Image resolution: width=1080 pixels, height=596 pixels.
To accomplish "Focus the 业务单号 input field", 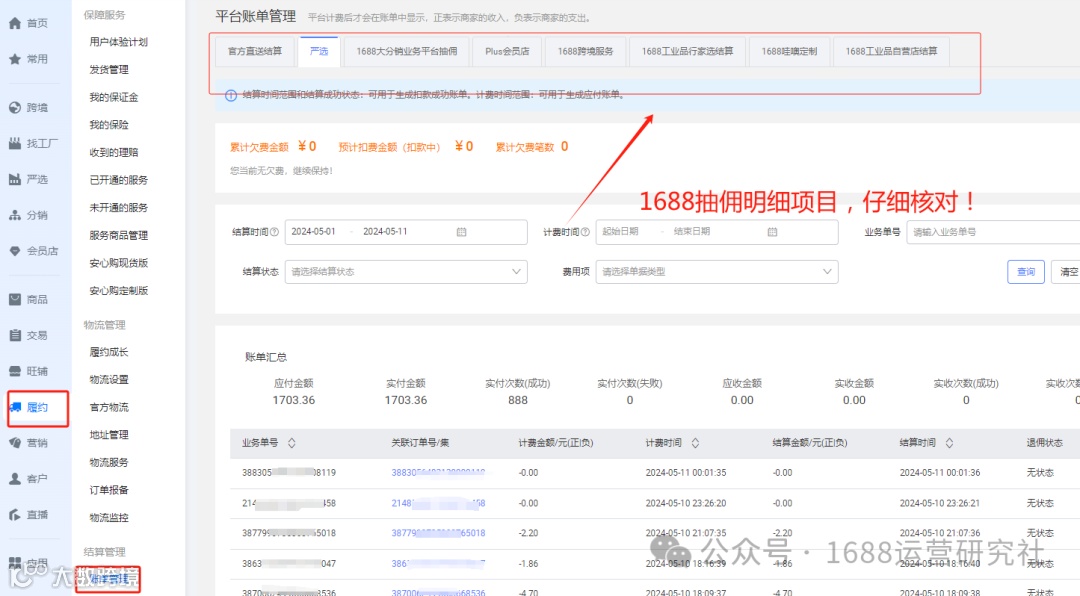I will 993,232.
